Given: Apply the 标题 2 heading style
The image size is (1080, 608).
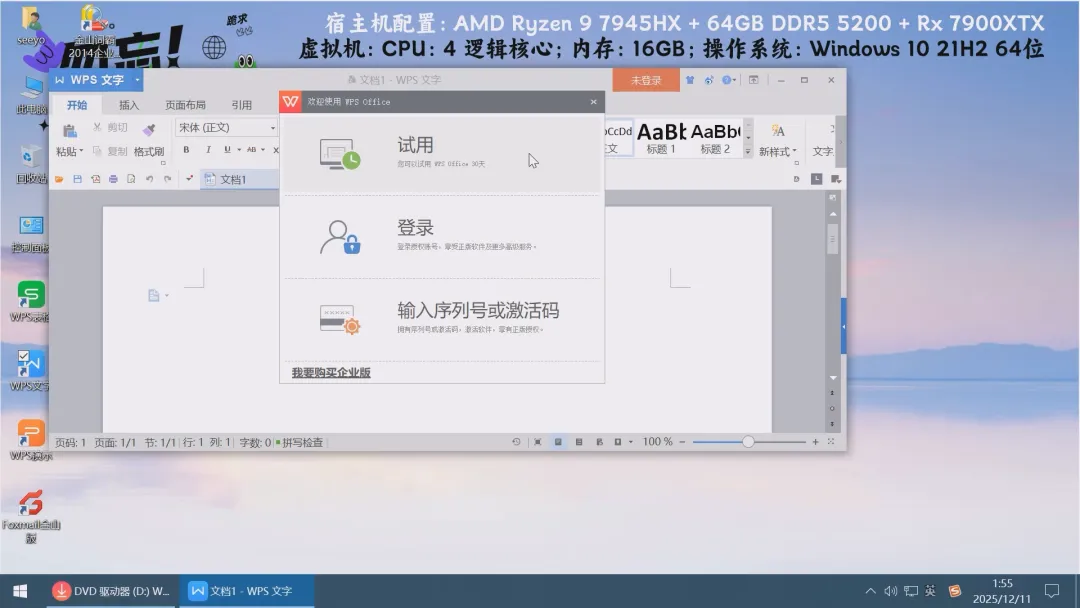Looking at the screenshot, I should tap(715, 138).
